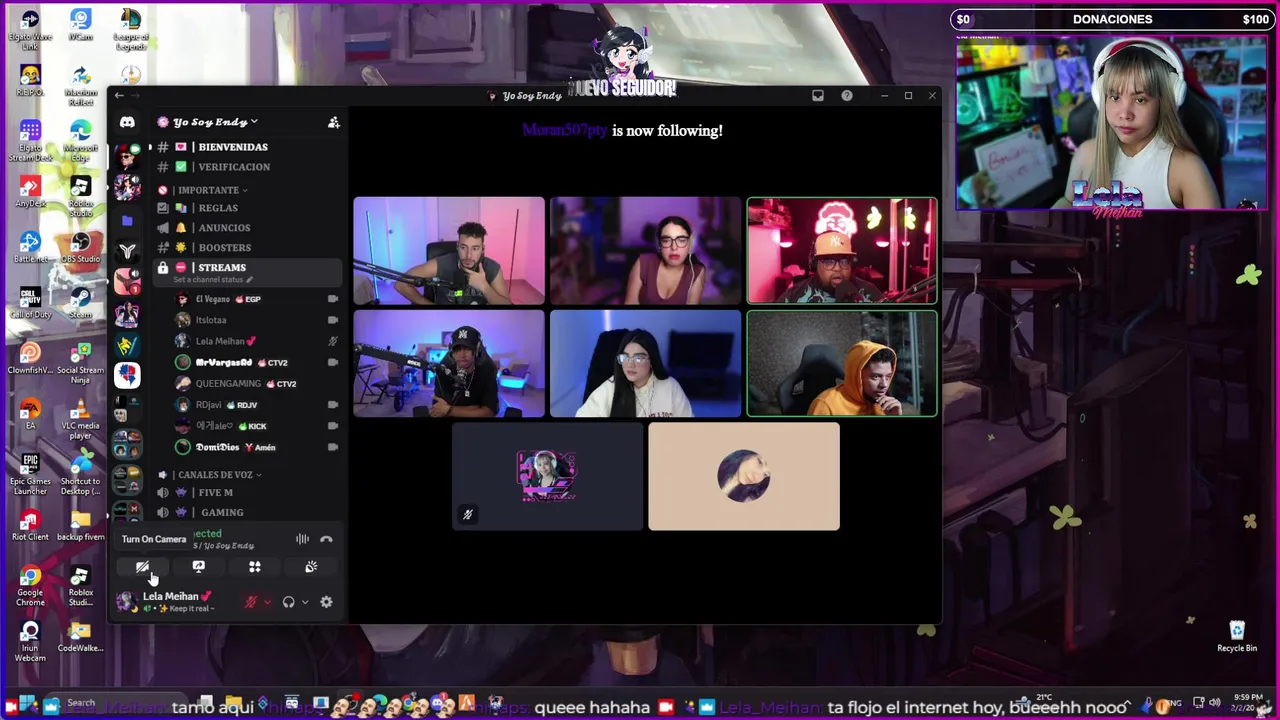
Task: Click camera icon beside El Vegano
Action: pyautogui.click(x=333, y=299)
